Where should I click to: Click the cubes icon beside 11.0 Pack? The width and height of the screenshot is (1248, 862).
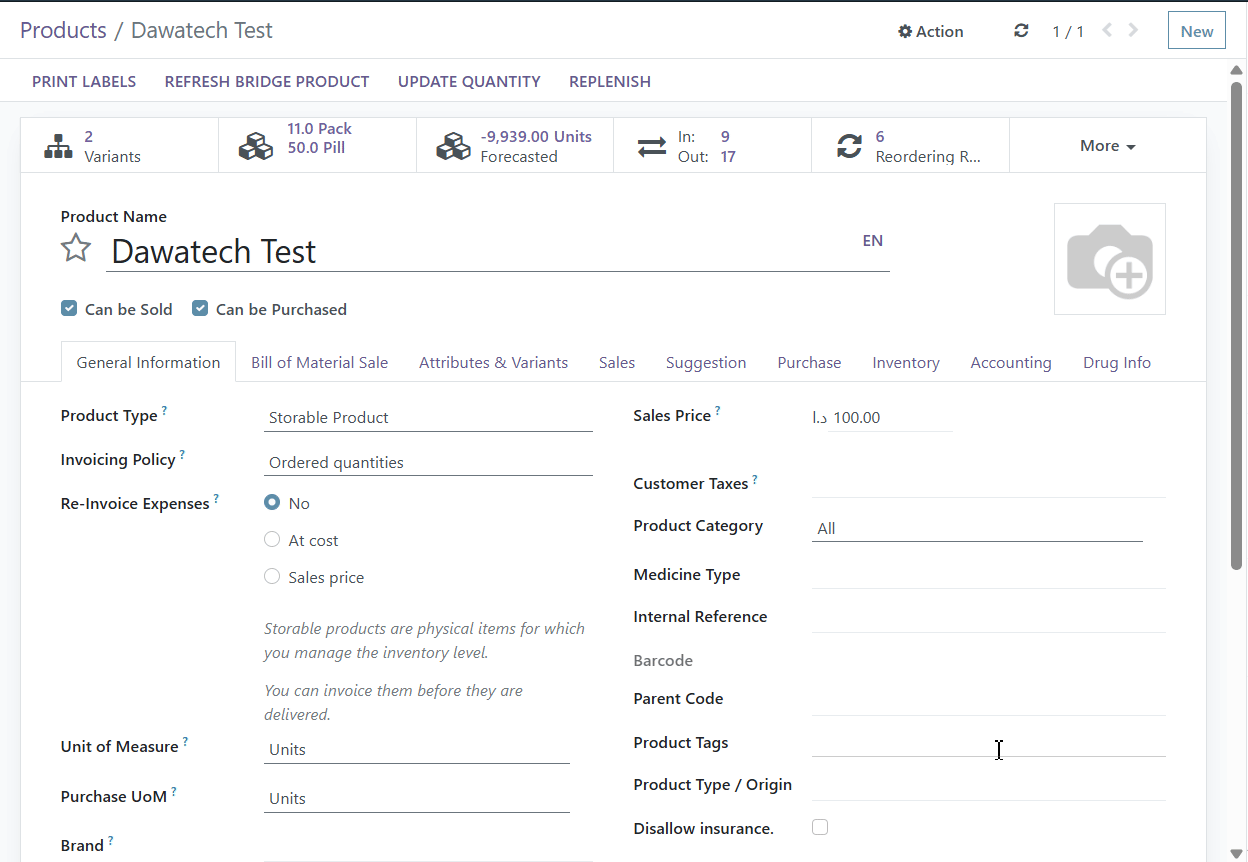point(256,146)
